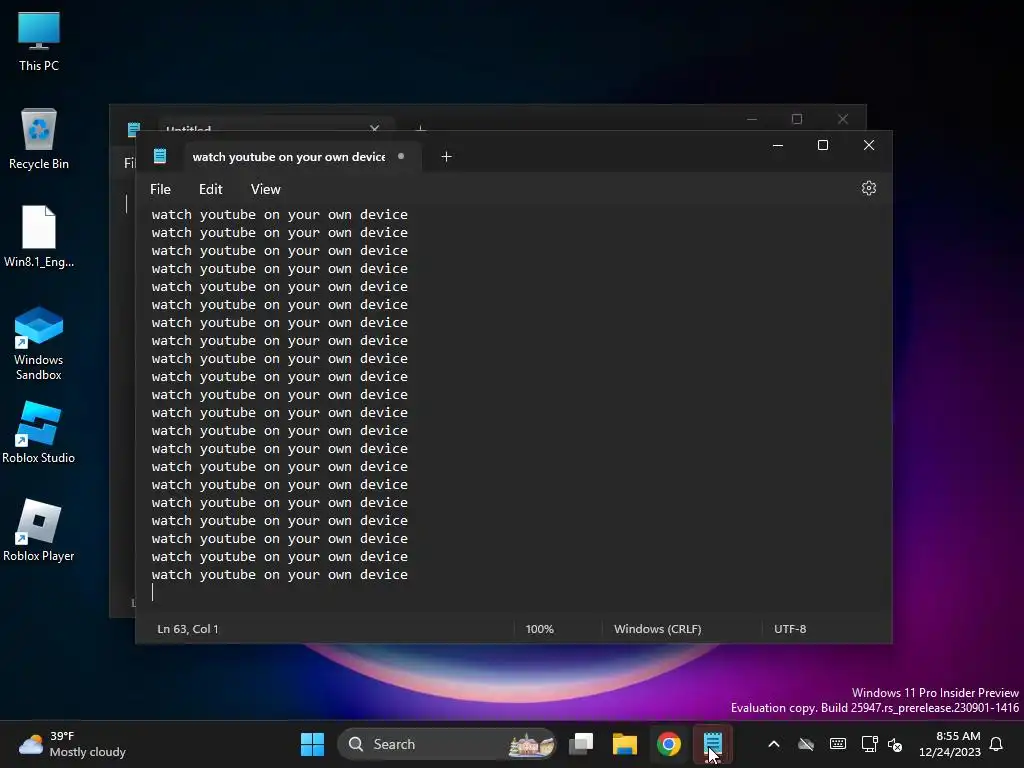Screen dimensions: 1024x768
Task: Click the touch keyboard tray icon
Action: (837, 744)
